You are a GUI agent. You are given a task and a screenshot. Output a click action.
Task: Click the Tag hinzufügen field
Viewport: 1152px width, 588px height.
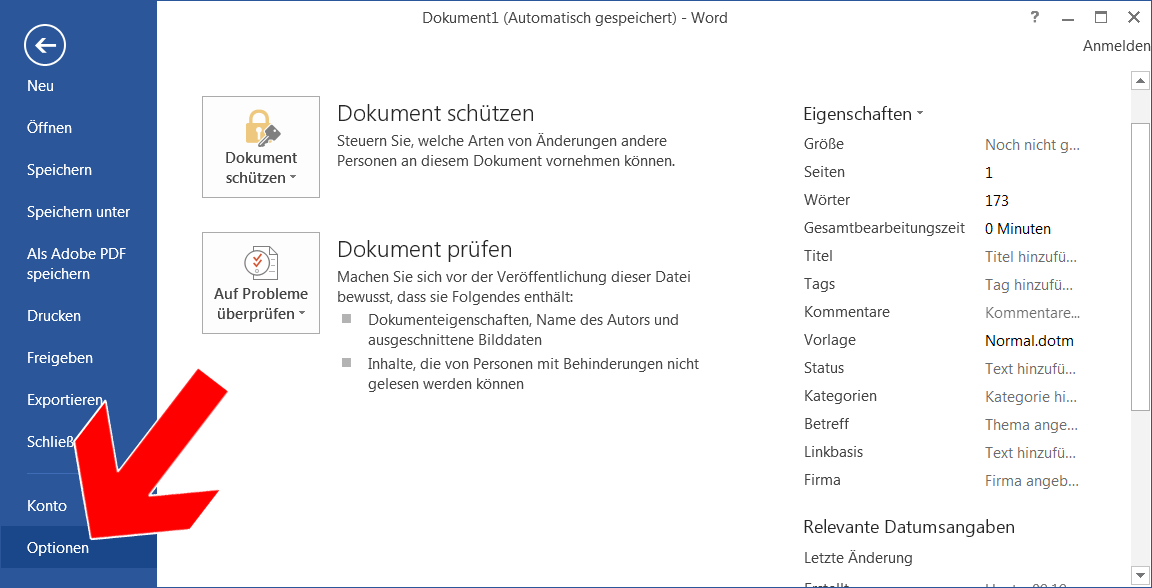[1030, 285]
